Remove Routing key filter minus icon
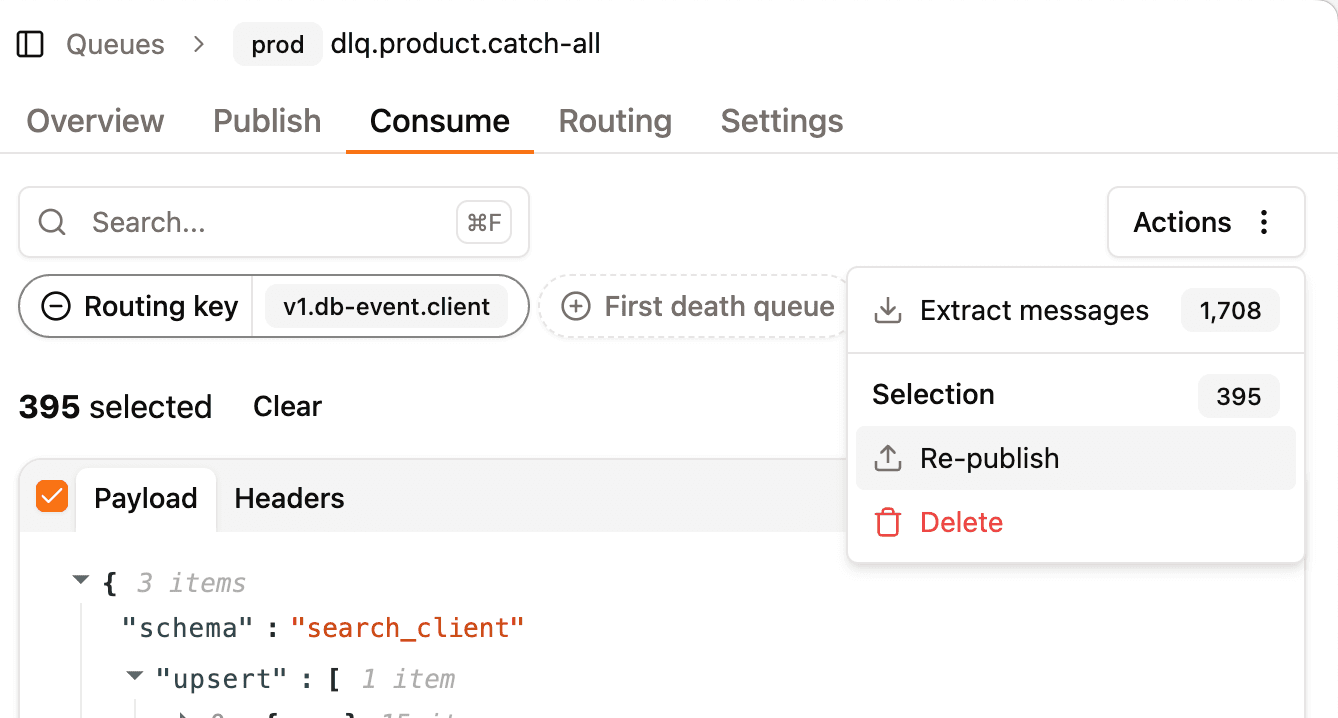This screenshot has width=1338, height=718. click(56, 306)
